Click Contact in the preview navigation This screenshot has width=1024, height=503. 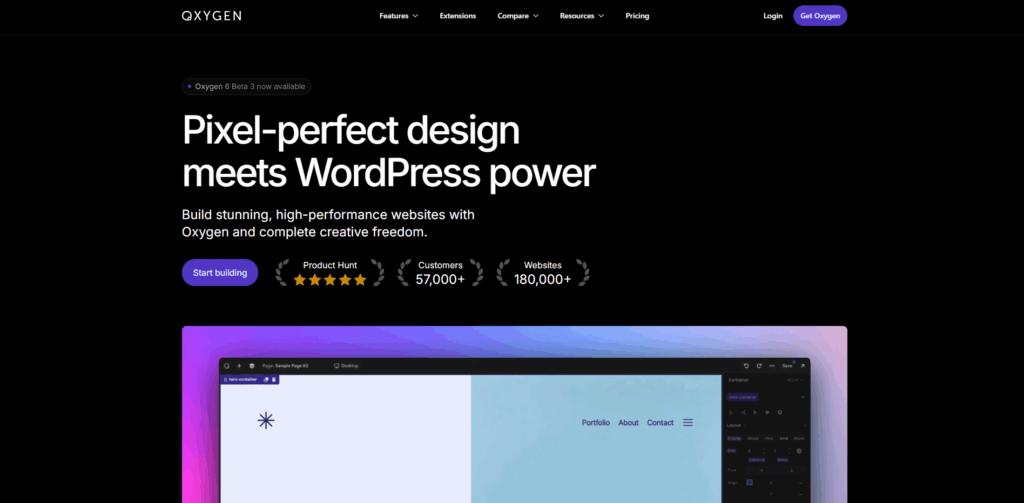660,423
